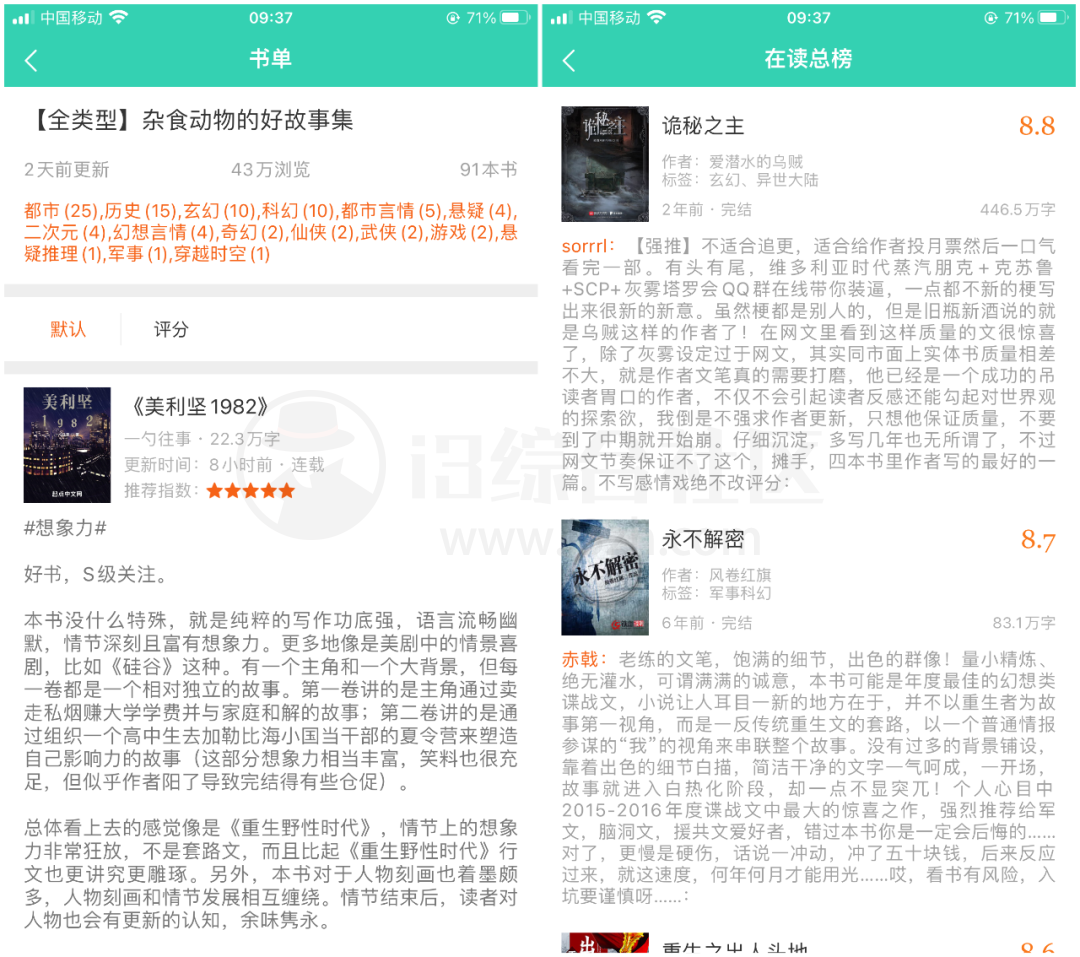Screen dimensions: 1080x957
Task: Tap the 《美利坚 1982》 book title
Action: [x=199, y=407]
